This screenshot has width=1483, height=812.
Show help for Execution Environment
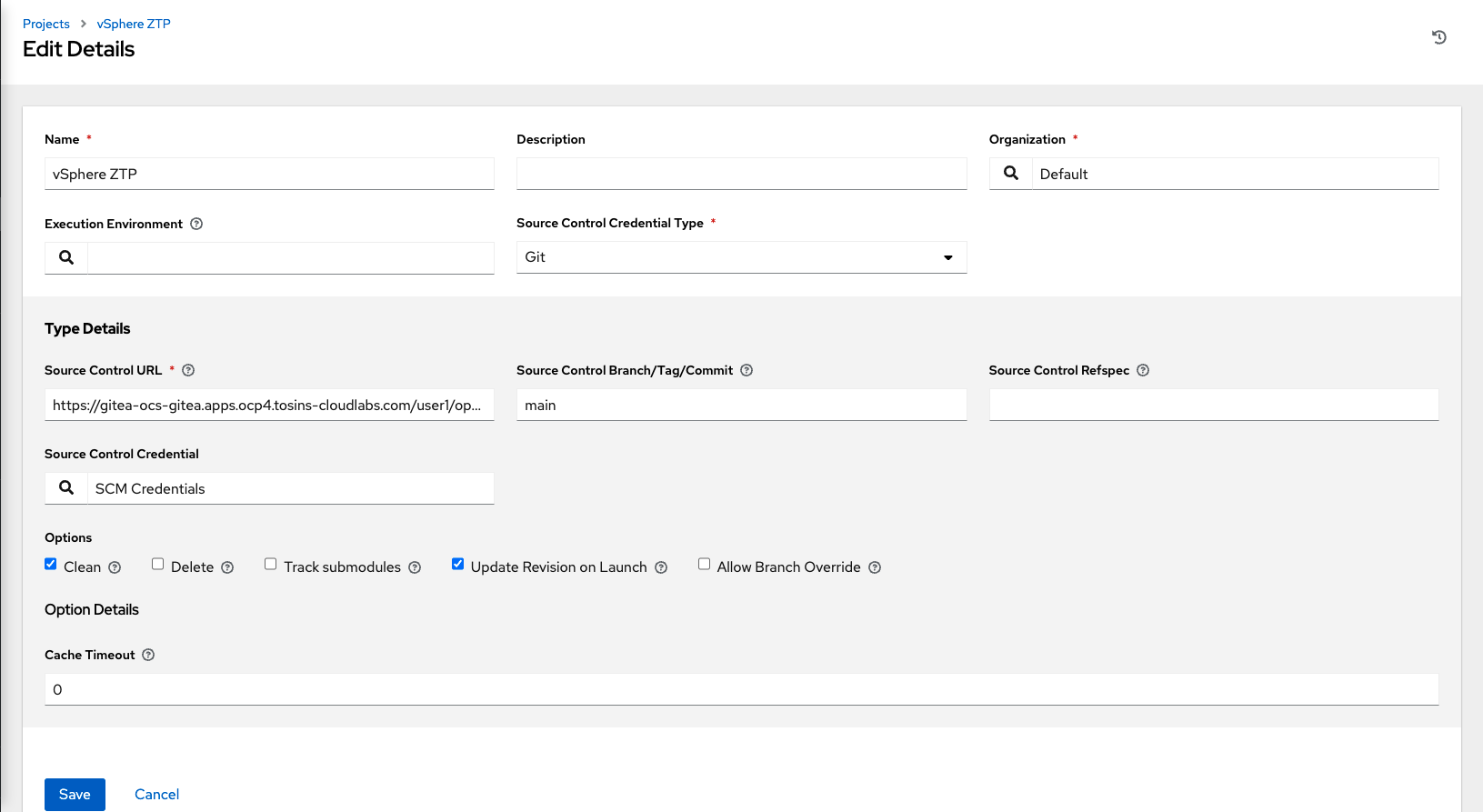click(196, 224)
